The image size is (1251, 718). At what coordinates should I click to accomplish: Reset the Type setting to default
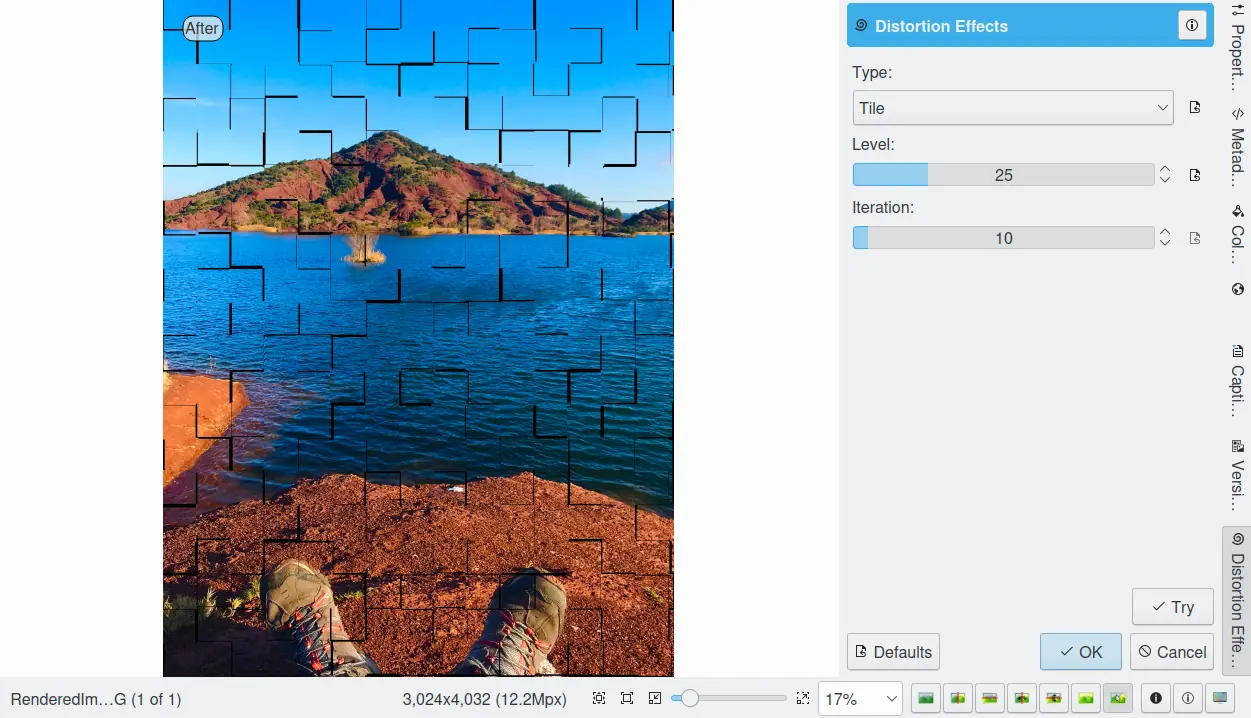(x=1195, y=108)
